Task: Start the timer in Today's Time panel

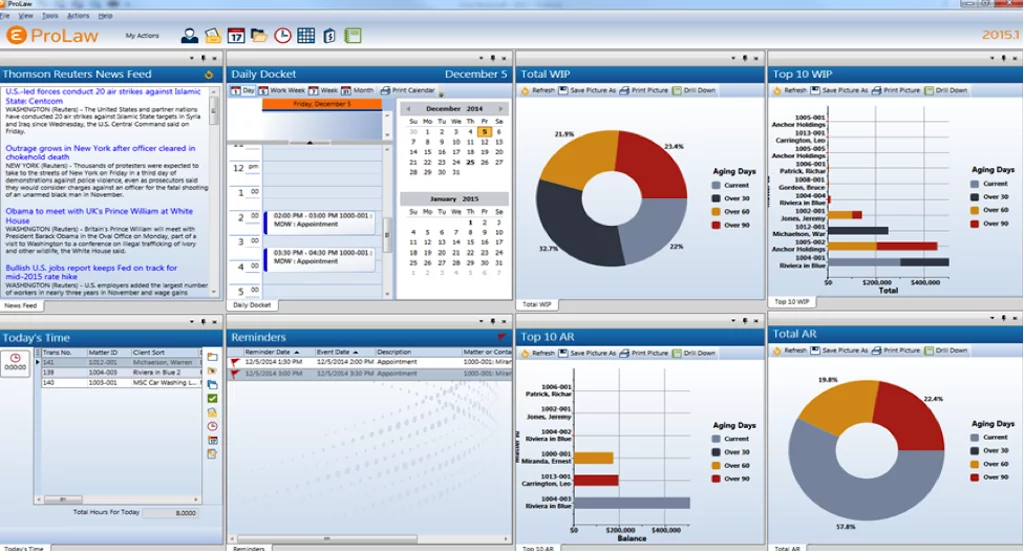Action: (15, 362)
